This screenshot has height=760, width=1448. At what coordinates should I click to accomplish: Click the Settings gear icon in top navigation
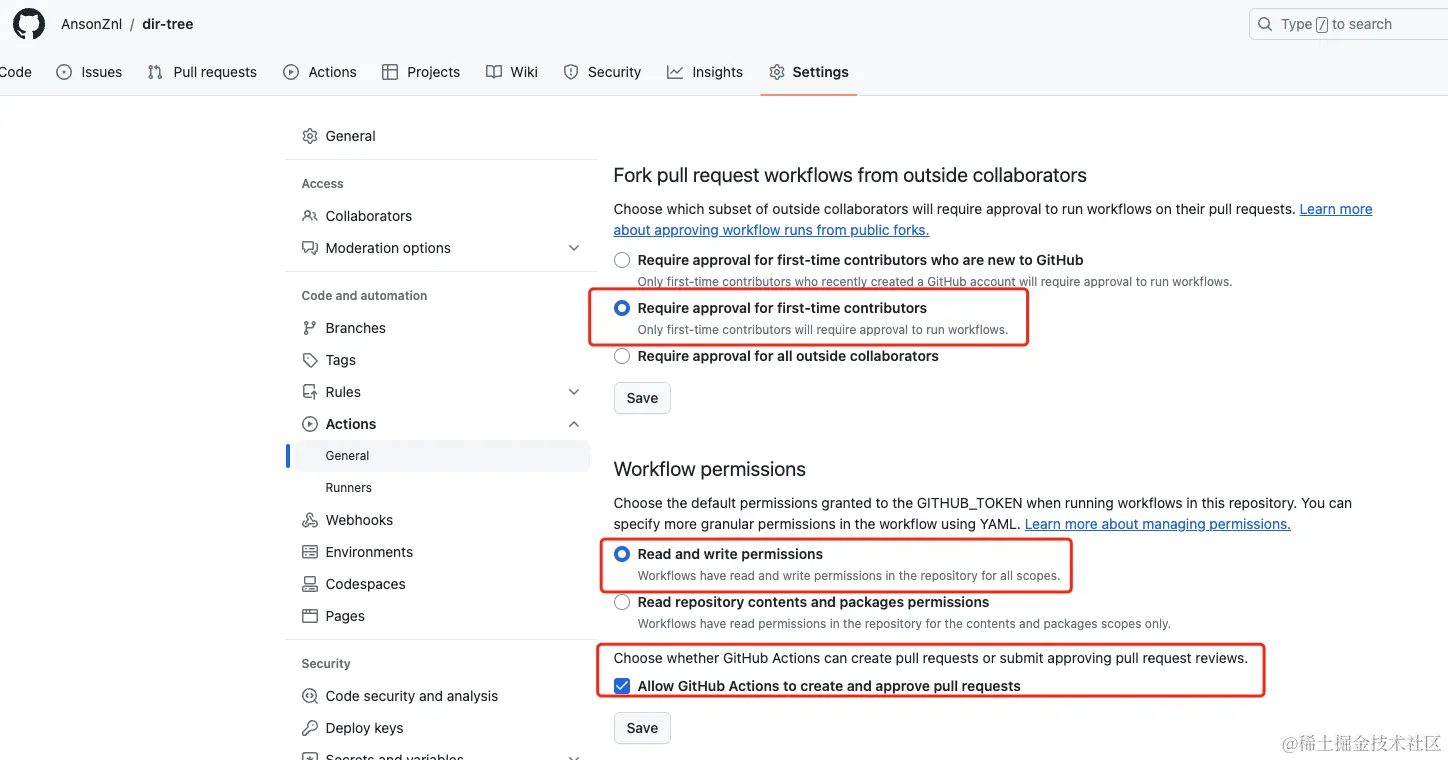pos(777,72)
